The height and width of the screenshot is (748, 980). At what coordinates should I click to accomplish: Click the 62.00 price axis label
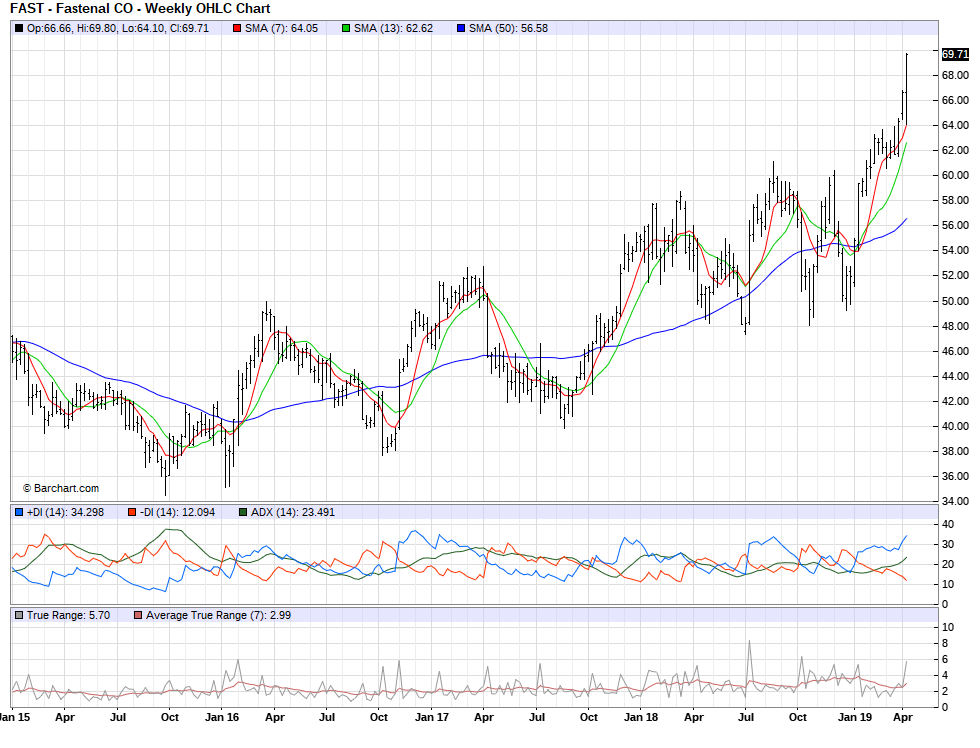[x=955, y=151]
